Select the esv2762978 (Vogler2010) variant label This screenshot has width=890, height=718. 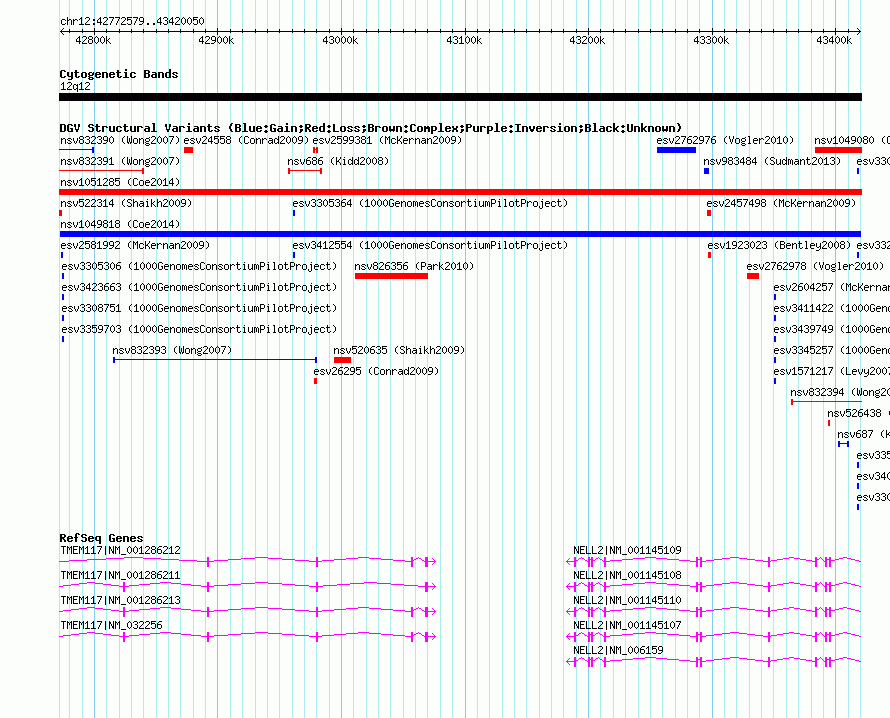click(x=815, y=266)
